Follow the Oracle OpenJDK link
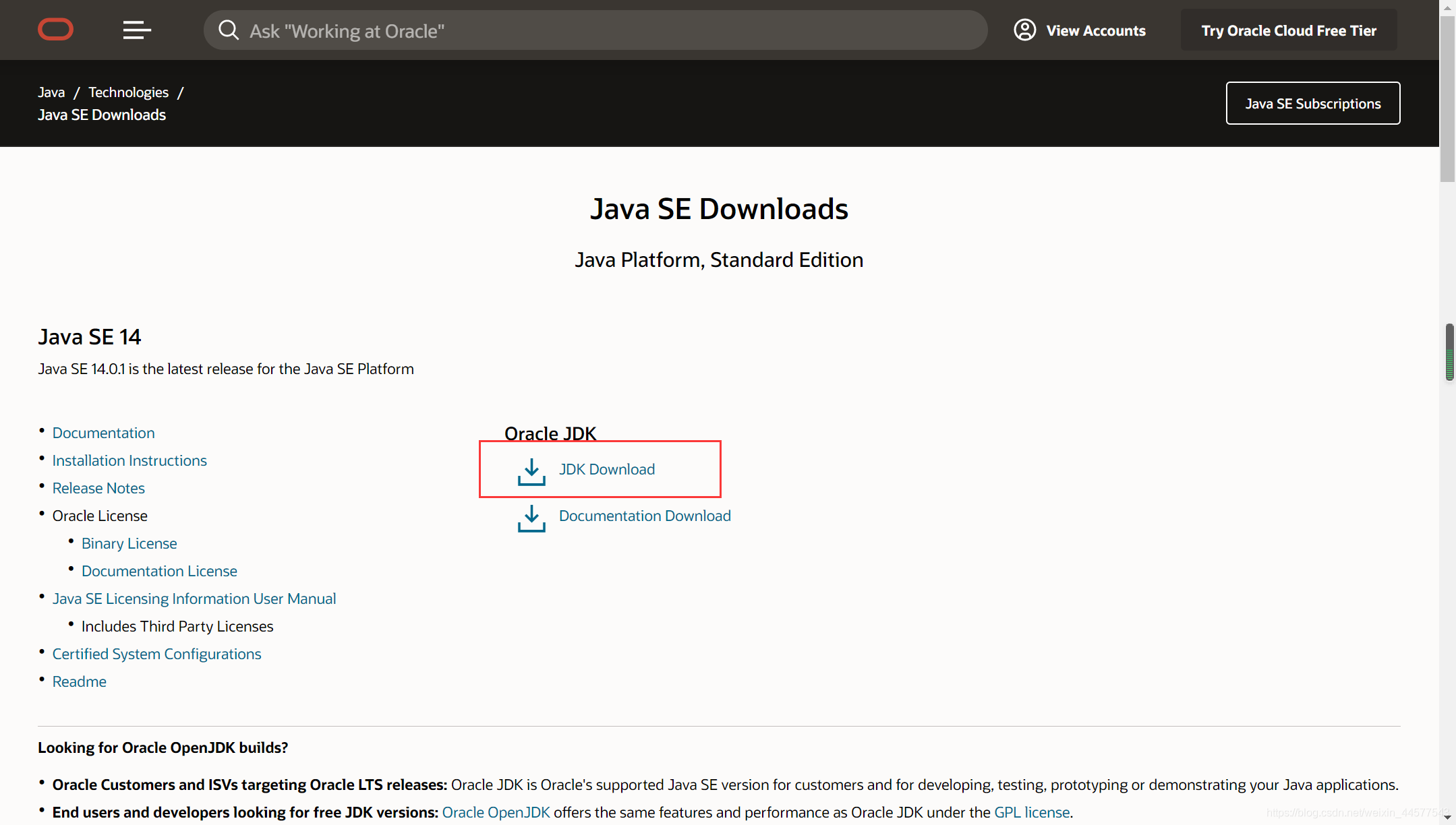 click(x=496, y=812)
